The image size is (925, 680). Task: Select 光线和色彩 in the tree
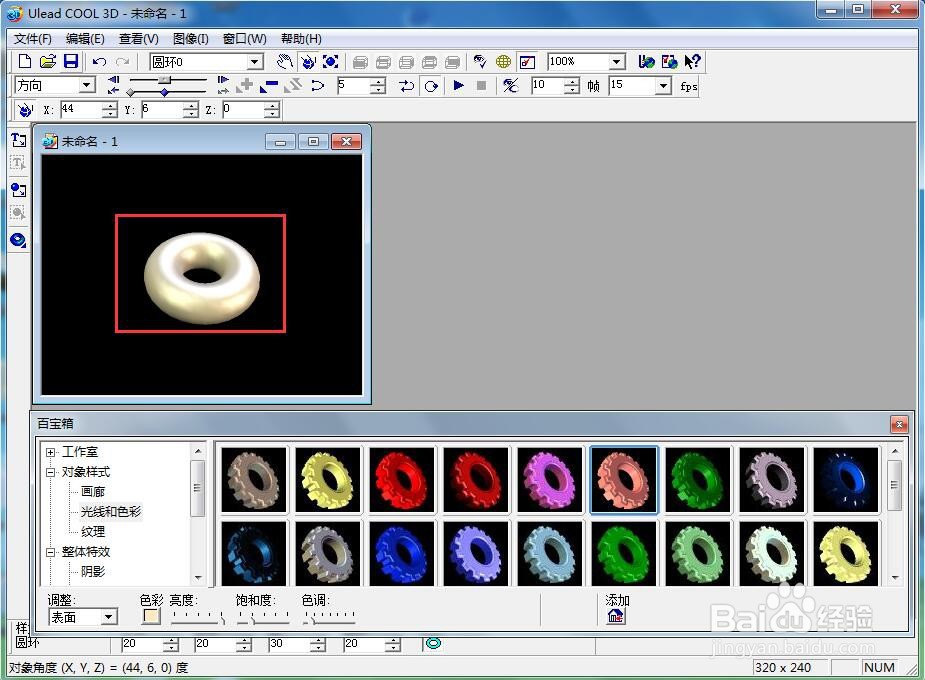point(111,511)
